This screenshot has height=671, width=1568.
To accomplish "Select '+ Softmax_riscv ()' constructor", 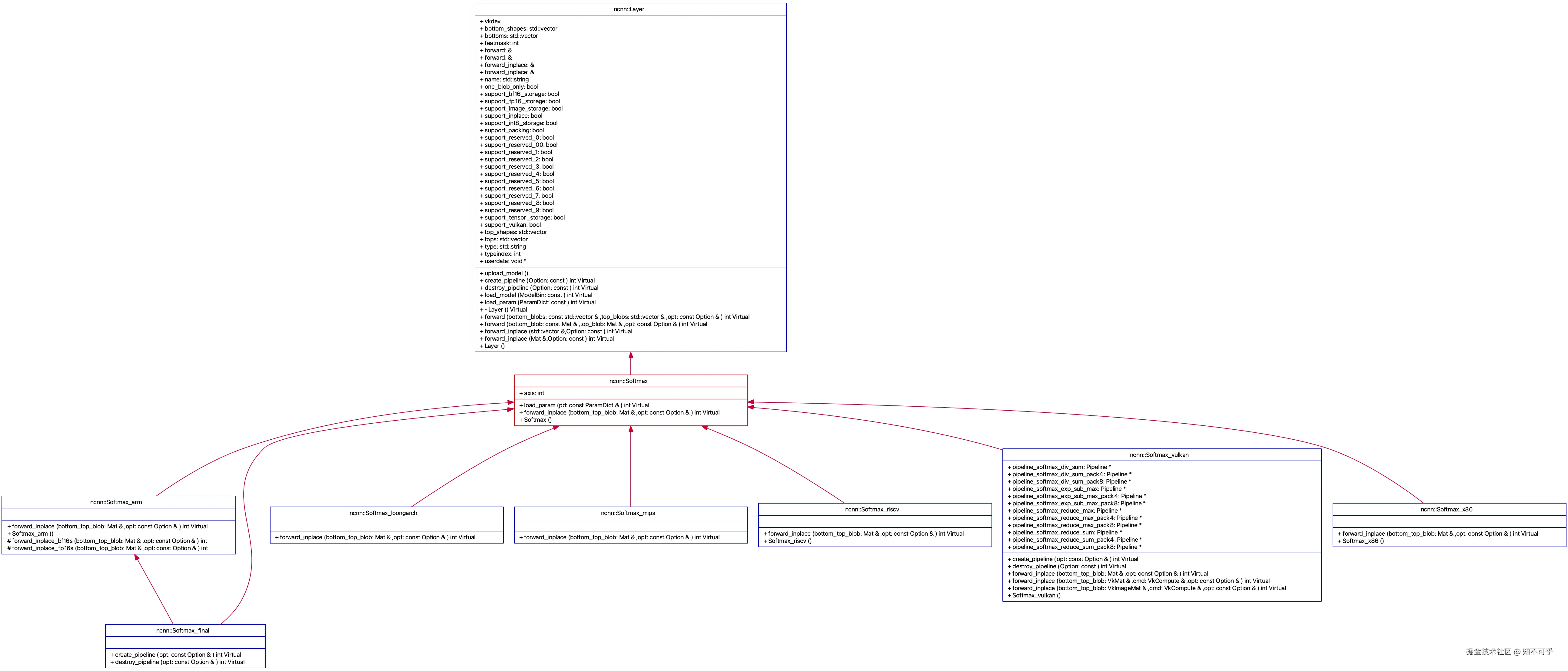I will (788, 541).
